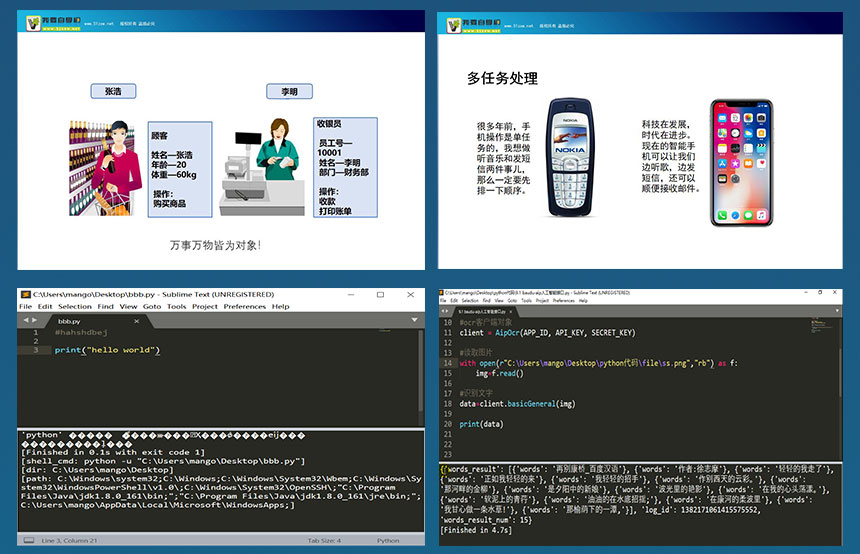The width and height of the screenshot is (860, 554).
Task: Open Help menu in the baidu-aip Sublime window
Action: tap(583, 301)
